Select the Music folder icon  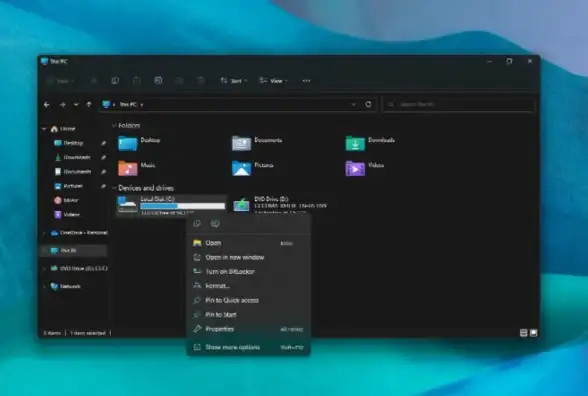[x=128, y=168]
